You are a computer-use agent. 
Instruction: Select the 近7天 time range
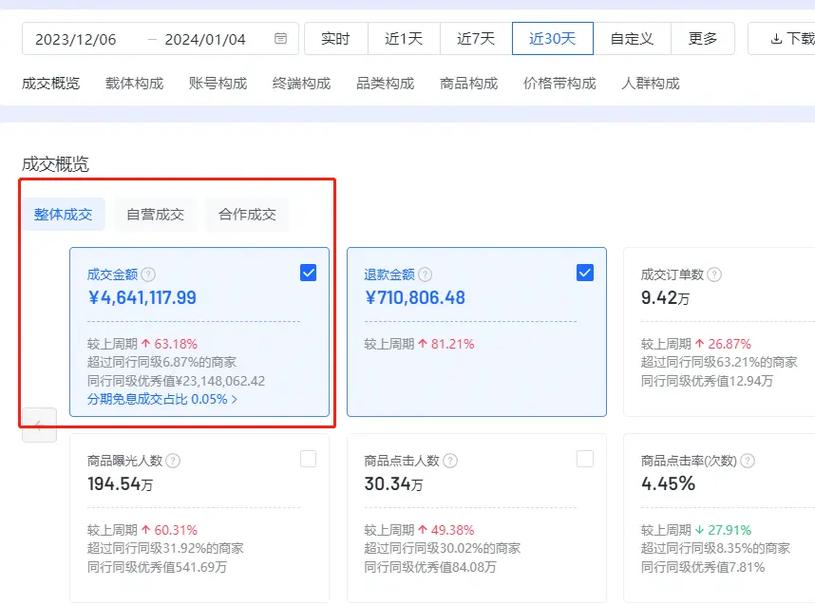click(476, 38)
